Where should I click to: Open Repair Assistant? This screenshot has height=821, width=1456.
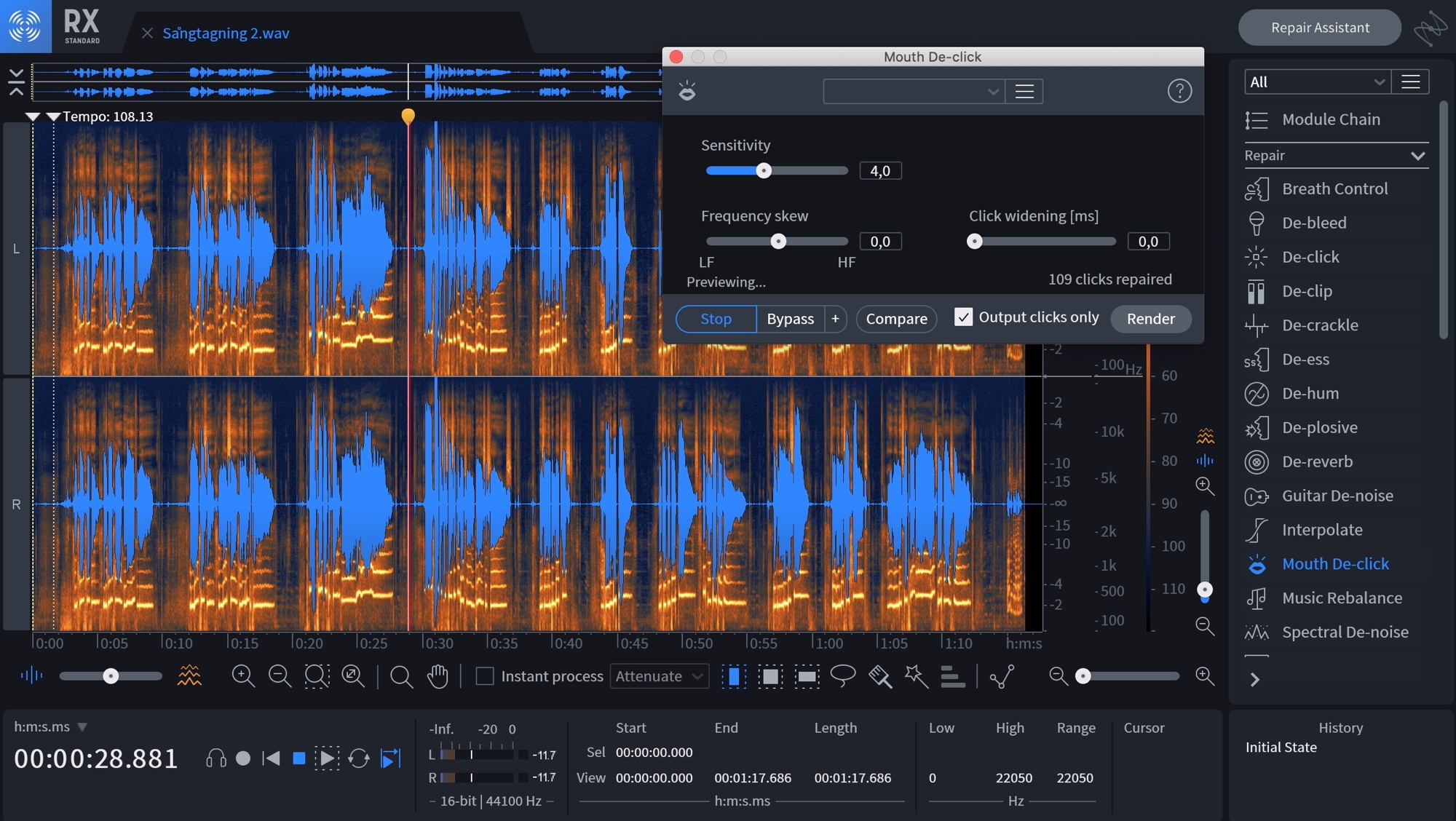pos(1319,28)
